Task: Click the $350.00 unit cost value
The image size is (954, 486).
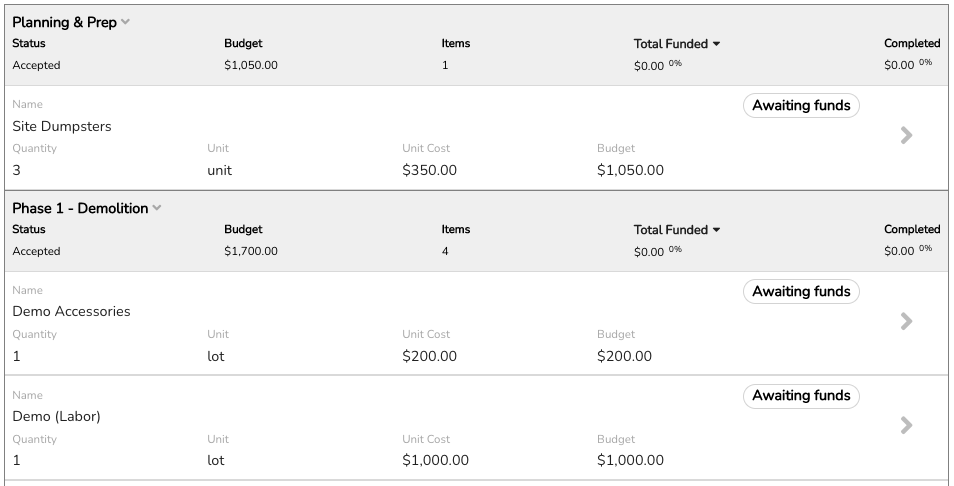Action: [x=430, y=170]
